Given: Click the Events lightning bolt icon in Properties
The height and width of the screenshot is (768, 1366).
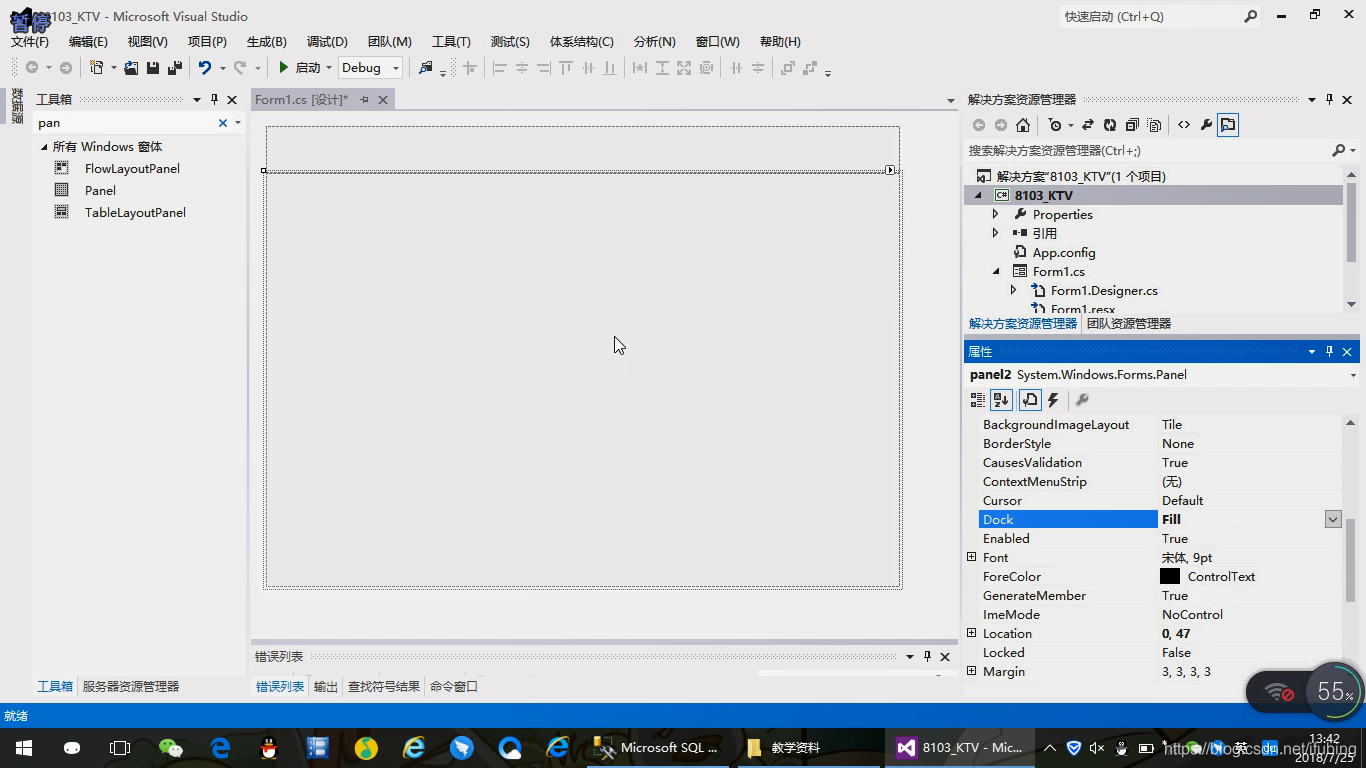Looking at the screenshot, I should (x=1053, y=400).
